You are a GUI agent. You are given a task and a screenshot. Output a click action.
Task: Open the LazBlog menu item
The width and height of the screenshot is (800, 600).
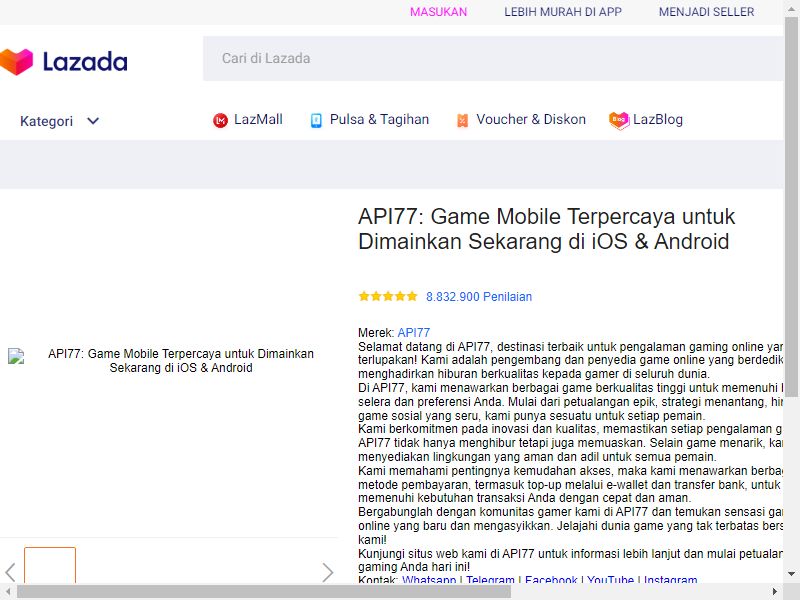[658, 119]
